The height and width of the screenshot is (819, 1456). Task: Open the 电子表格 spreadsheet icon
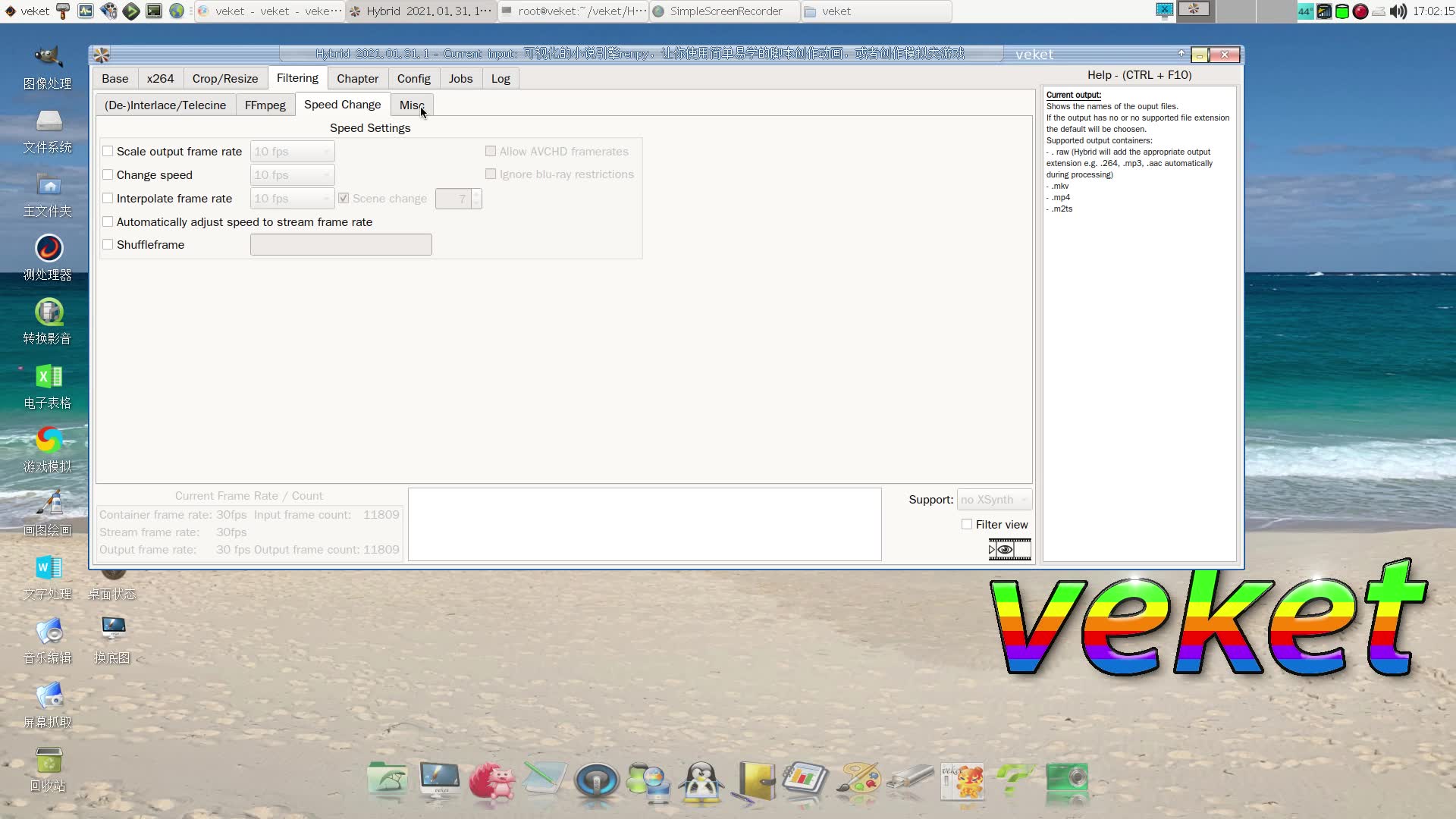49,378
